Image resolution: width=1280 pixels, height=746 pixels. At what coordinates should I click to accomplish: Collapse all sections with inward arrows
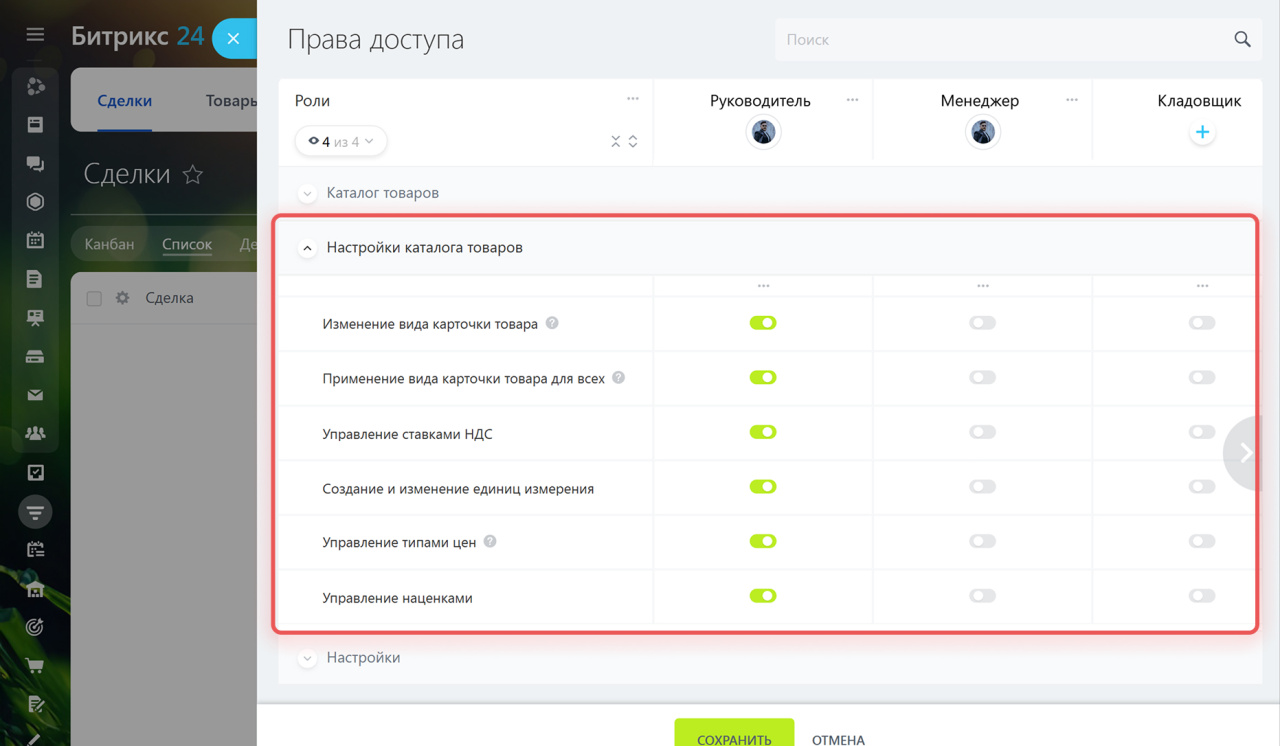[x=616, y=141]
